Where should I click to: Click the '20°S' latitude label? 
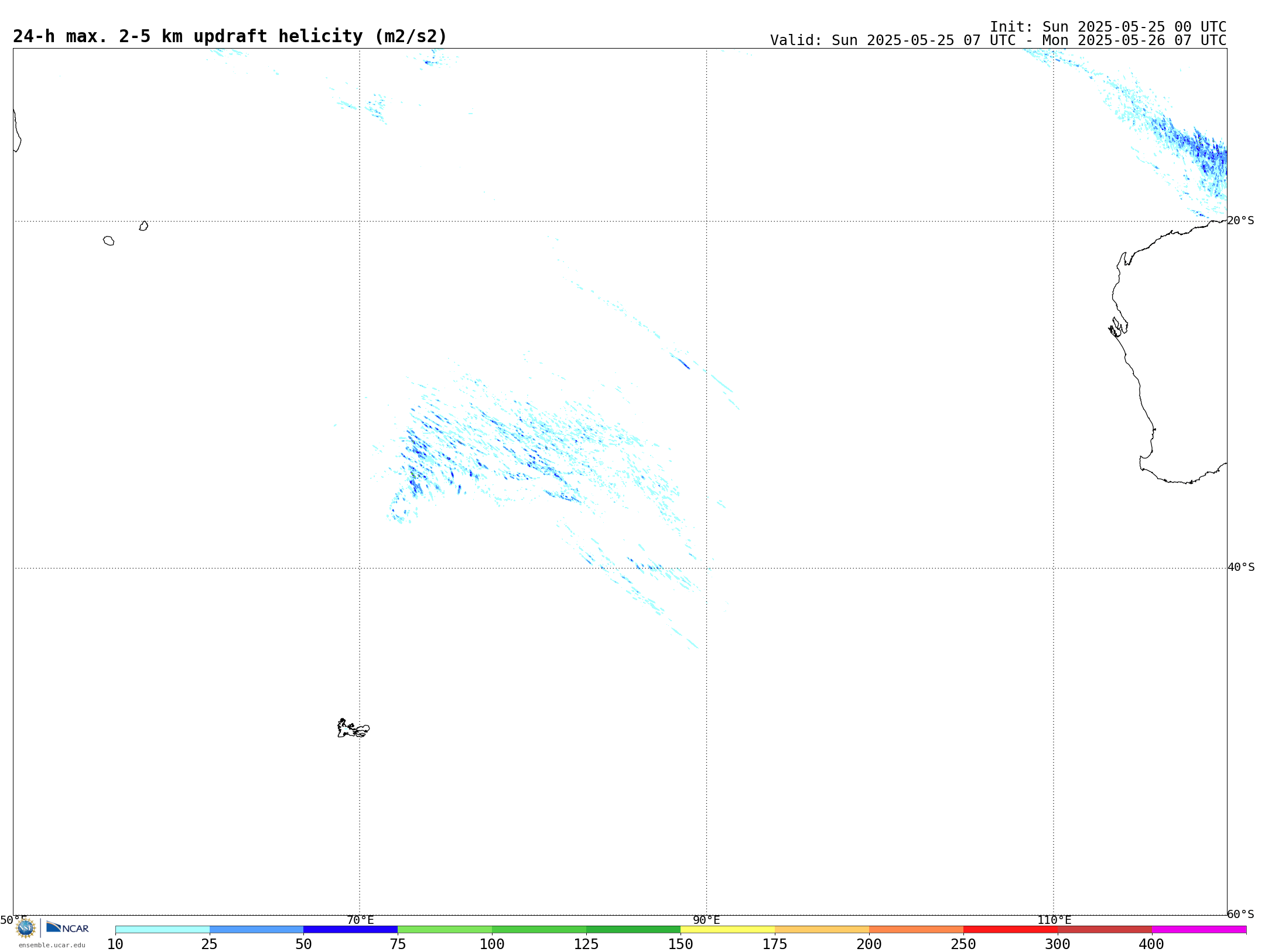point(1241,221)
